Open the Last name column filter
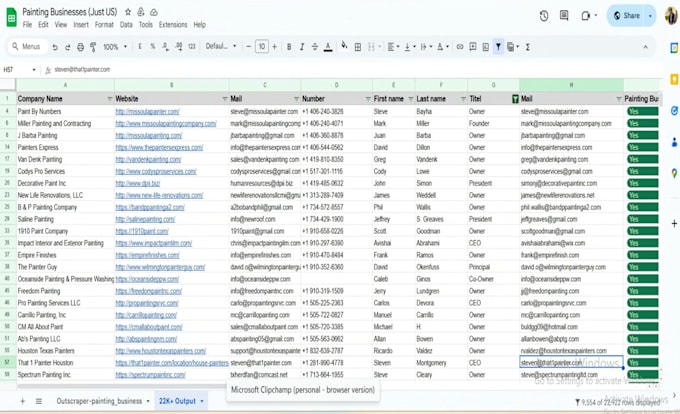 [x=463, y=99]
